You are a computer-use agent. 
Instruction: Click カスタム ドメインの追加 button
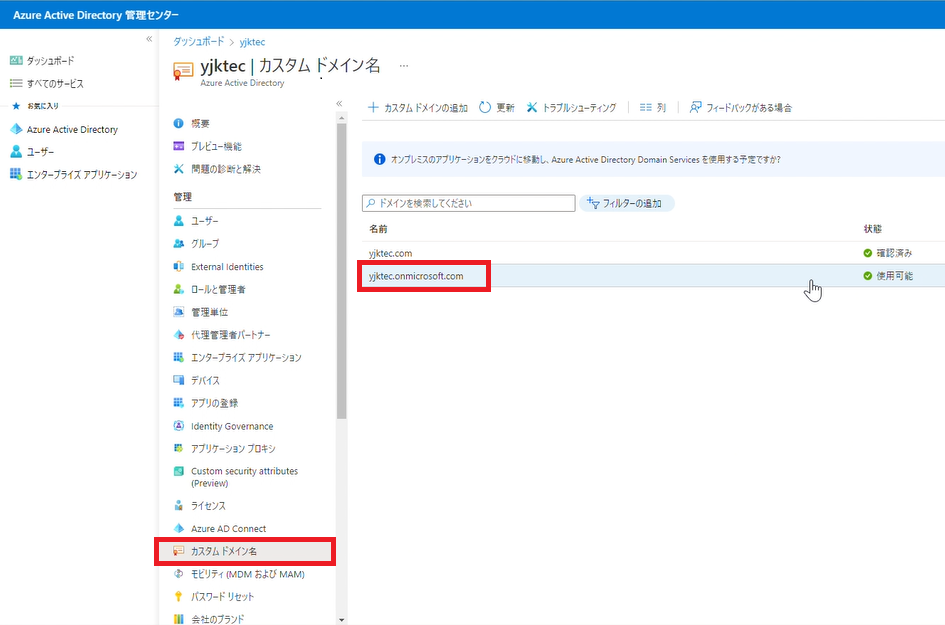[418, 107]
